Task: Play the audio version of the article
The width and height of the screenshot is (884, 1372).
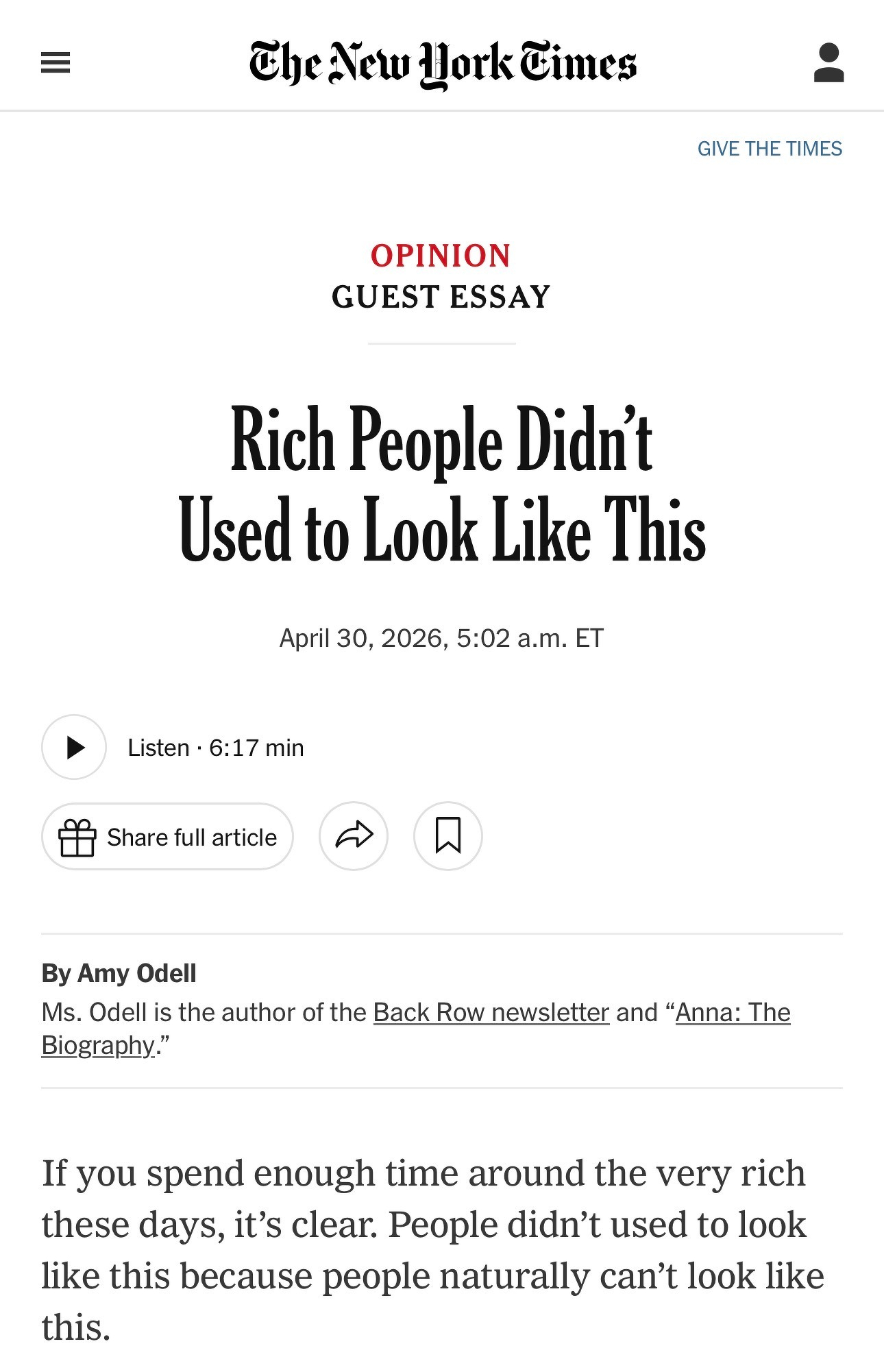Action: (73, 748)
